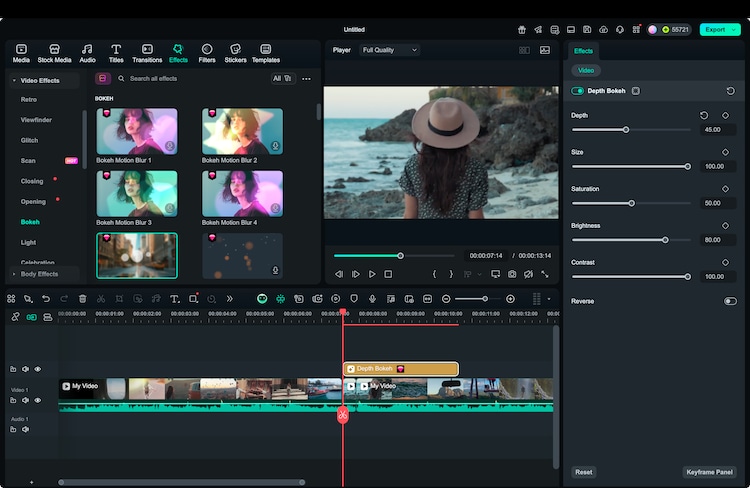Image resolution: width=750 pixels, height=488 pixels.
Task: Switch to the Filters tab
Action: click(x=207, y=54)
